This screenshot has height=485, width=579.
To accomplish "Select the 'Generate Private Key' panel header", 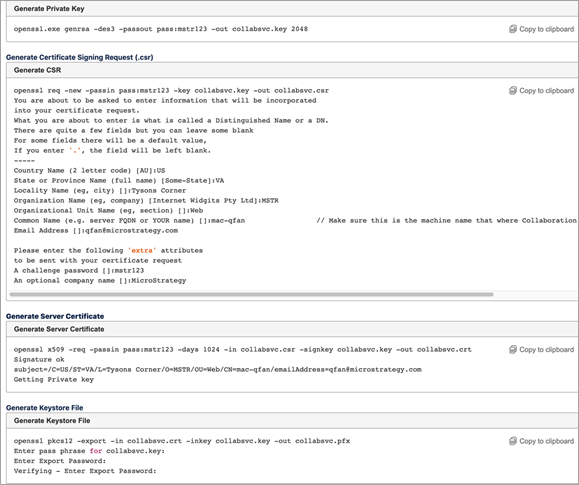I will [x=292, y=8].
